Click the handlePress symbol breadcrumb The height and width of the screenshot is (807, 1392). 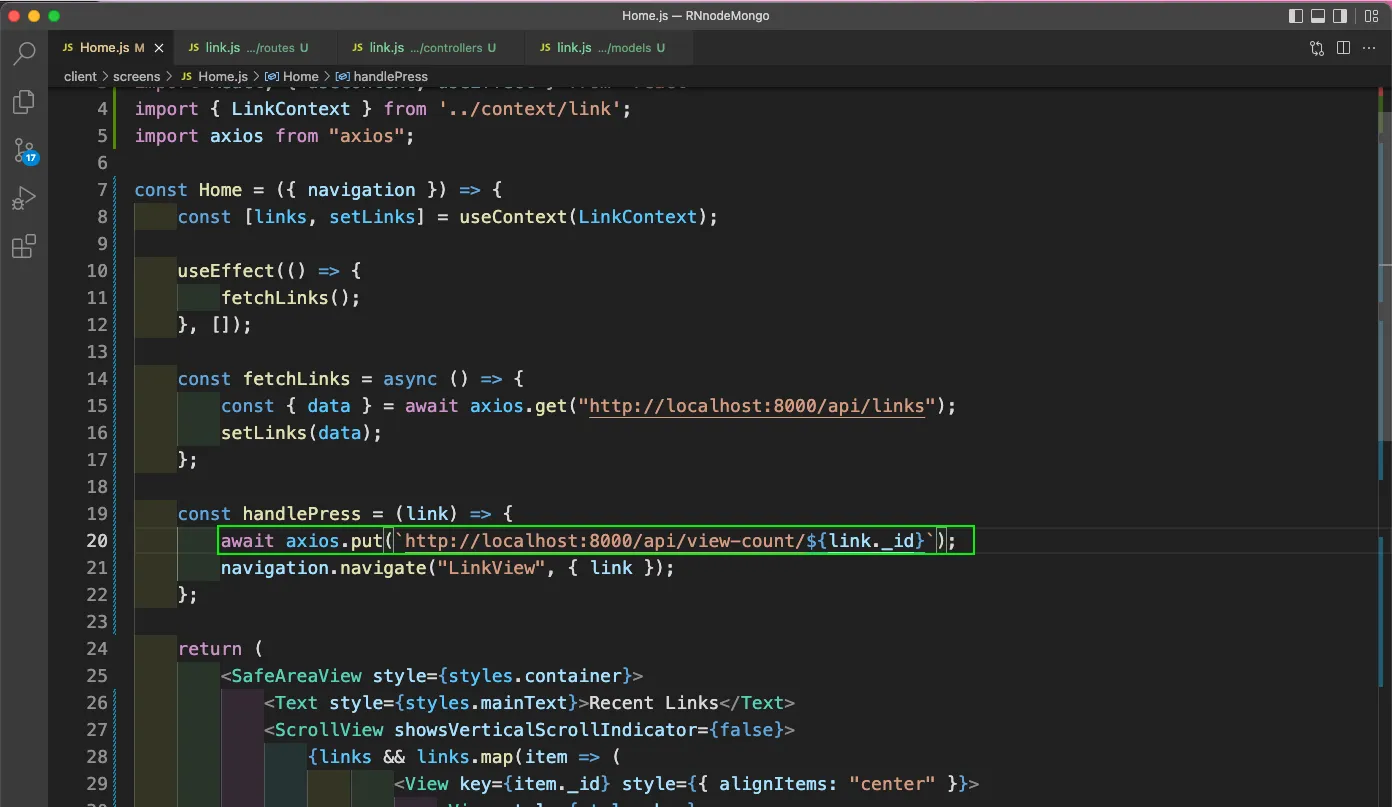tap(382, 76)
